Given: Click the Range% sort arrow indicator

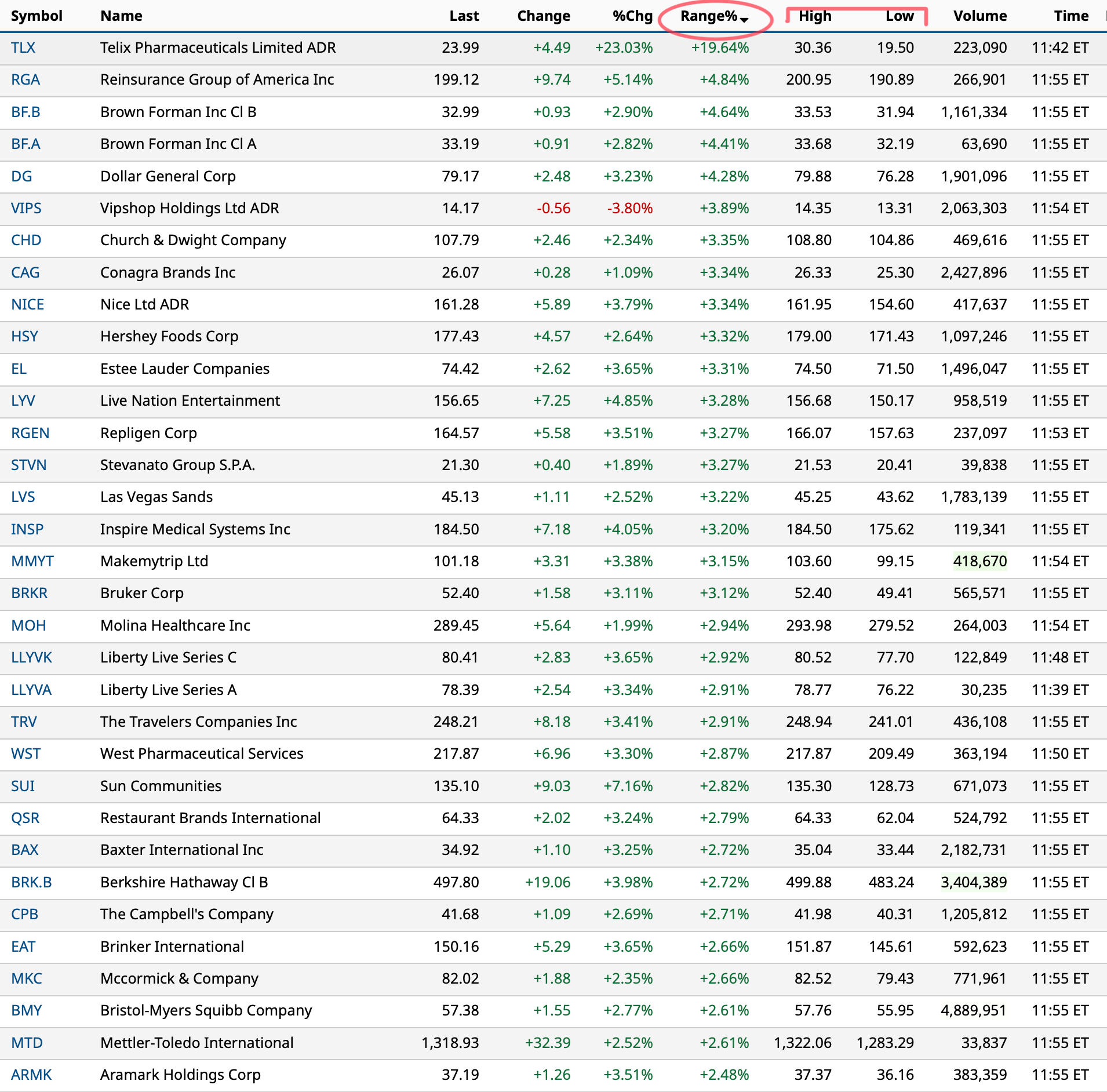Looking at the screenshot, I should [744, 20].
